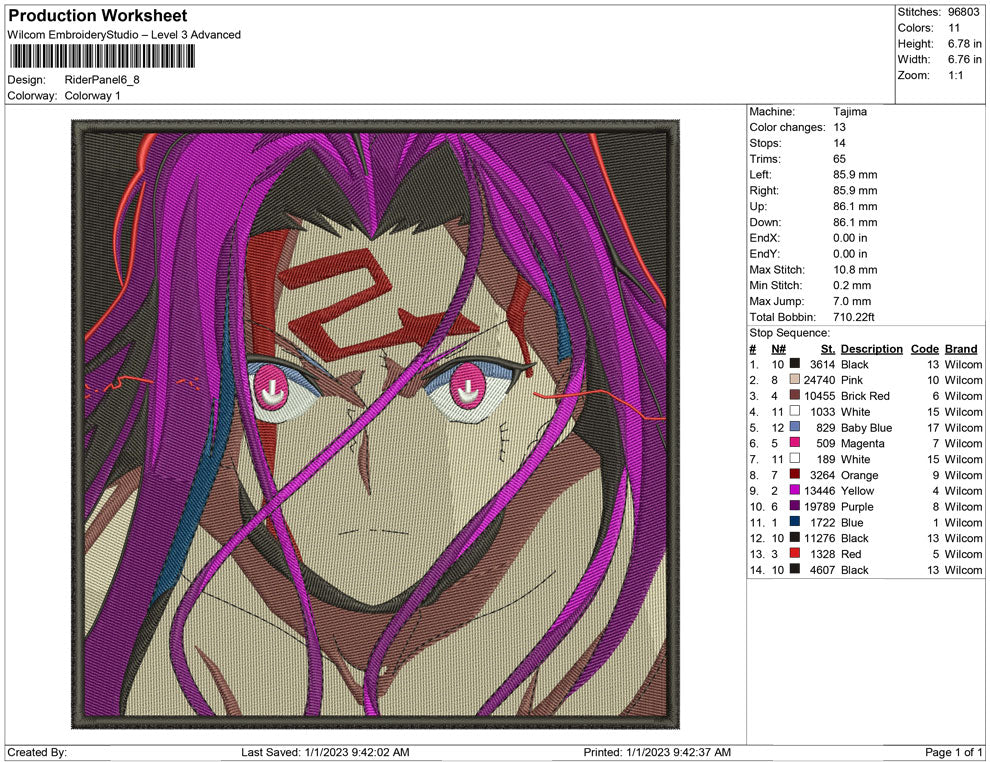Click 'Wilcom EmbroideryStudio – Level 3 Advanced' text
The width and height of the screenshot is (990, 762).
click(x=124, y=35)
